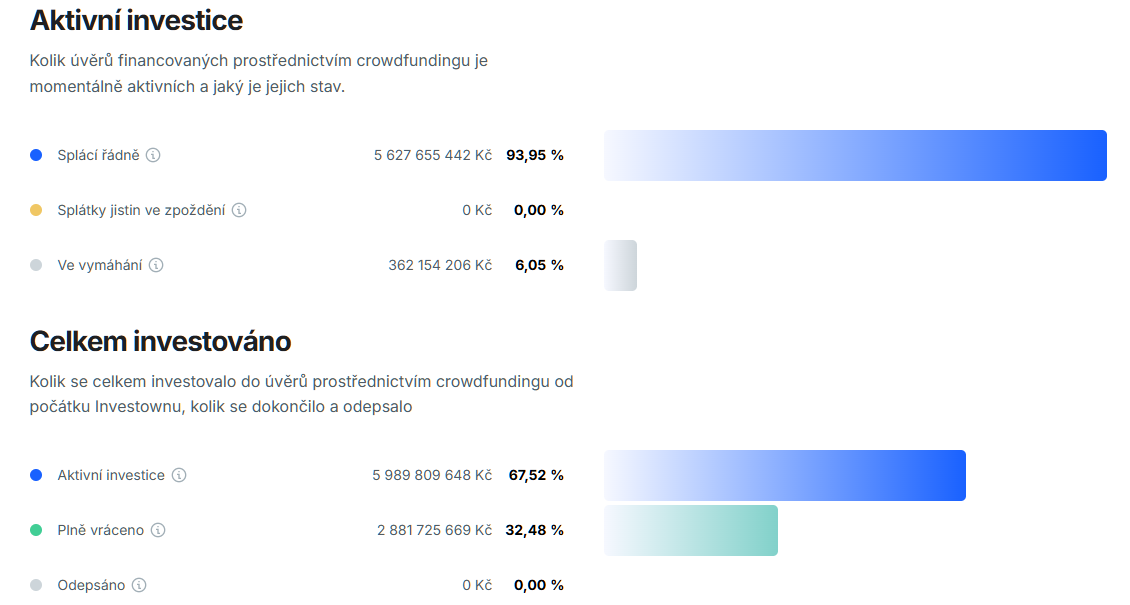Open info tooltip for Splátky jistin ve zpoždění
Viewport: 1130px width, 605px height.
point(239,210)
